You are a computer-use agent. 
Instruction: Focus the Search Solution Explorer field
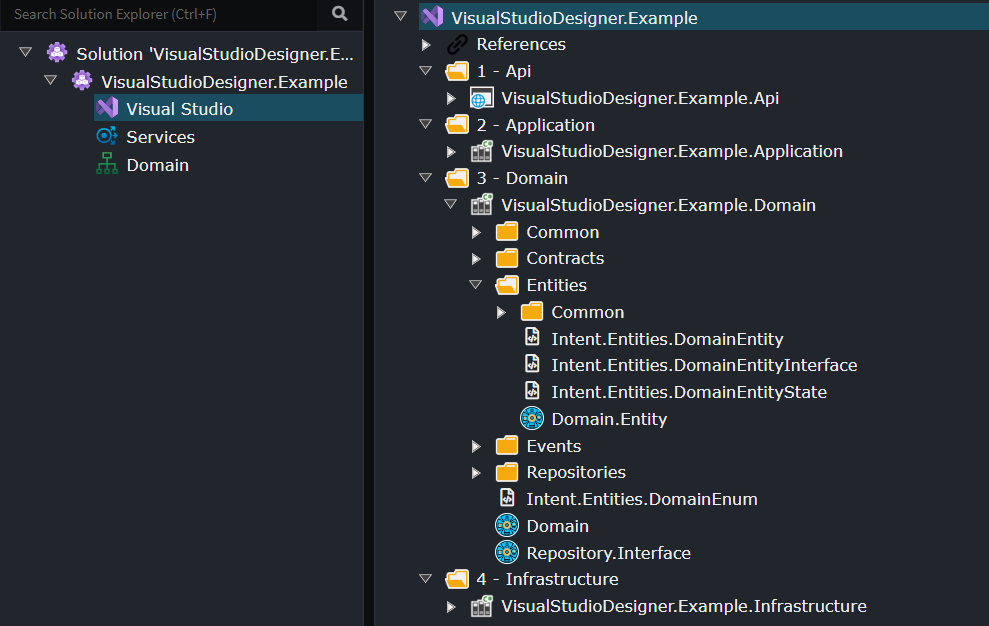tap(159, 14)
